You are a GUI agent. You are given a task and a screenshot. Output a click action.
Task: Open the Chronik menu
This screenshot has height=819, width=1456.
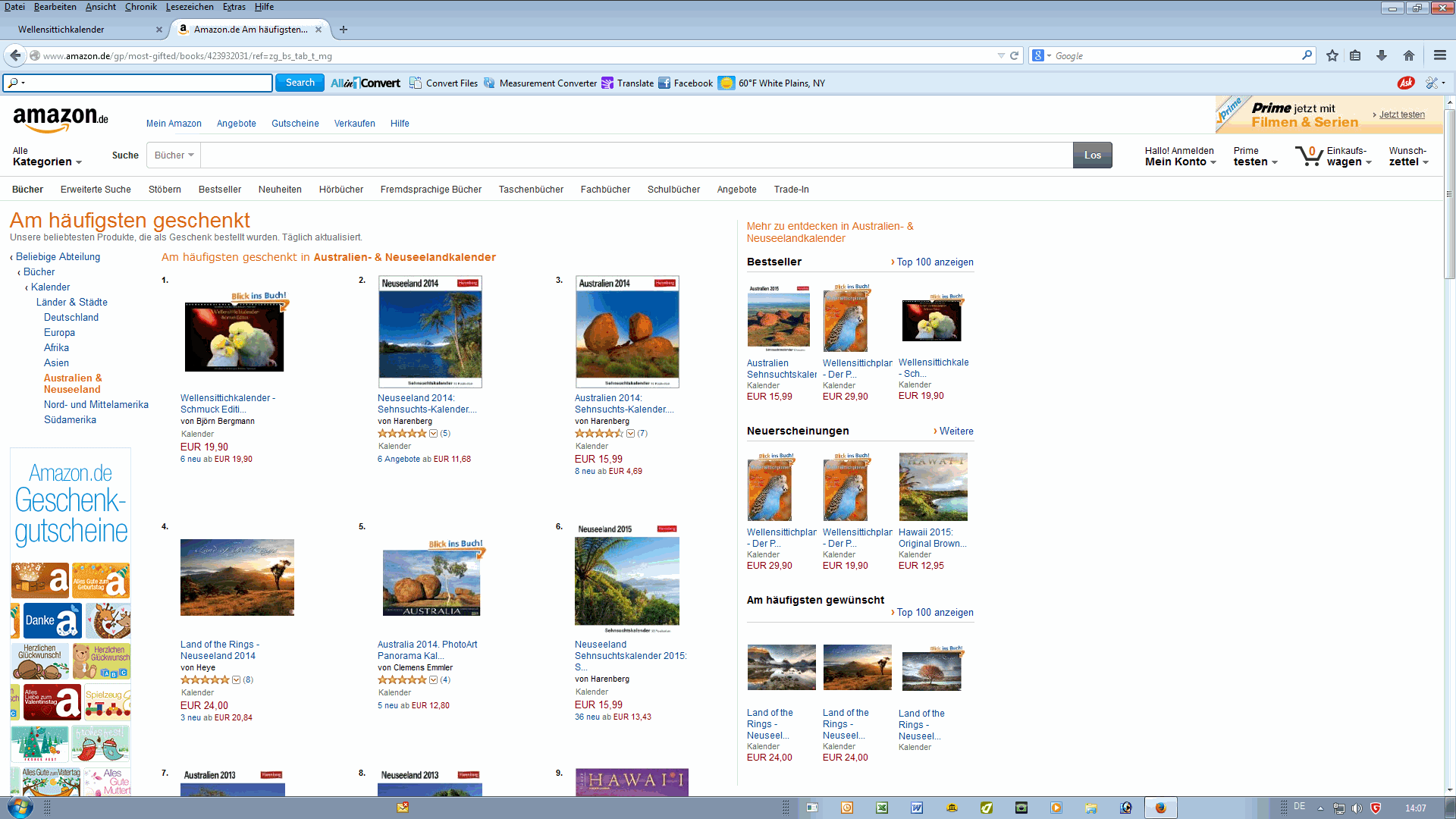point(140,7)
